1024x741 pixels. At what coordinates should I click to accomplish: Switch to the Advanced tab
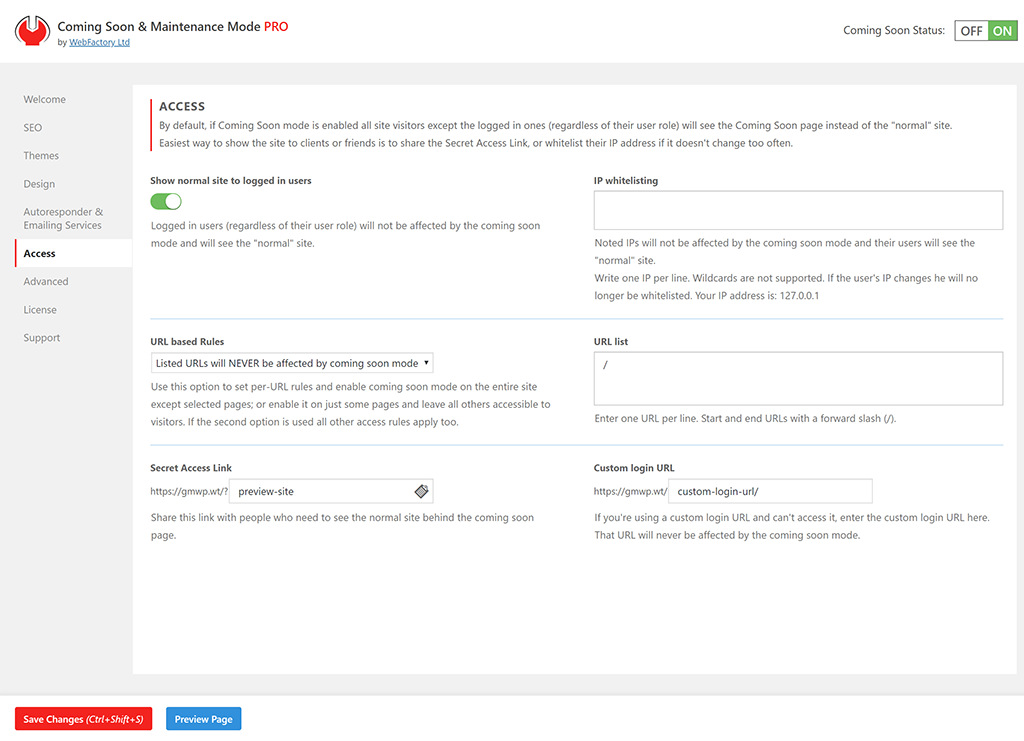tap(46, 282)
